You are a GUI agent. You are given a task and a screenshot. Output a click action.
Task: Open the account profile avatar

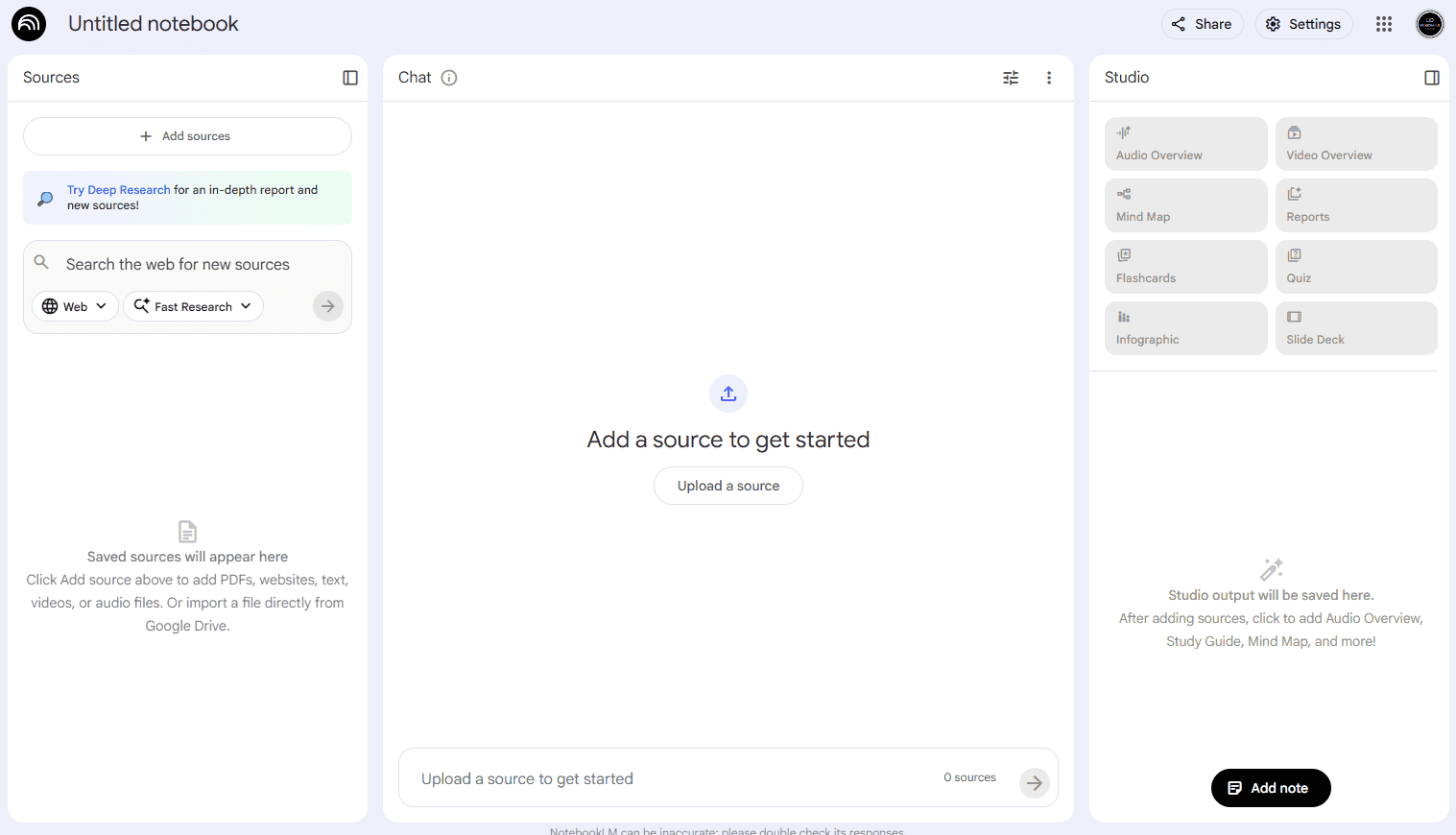[1429, 24]
